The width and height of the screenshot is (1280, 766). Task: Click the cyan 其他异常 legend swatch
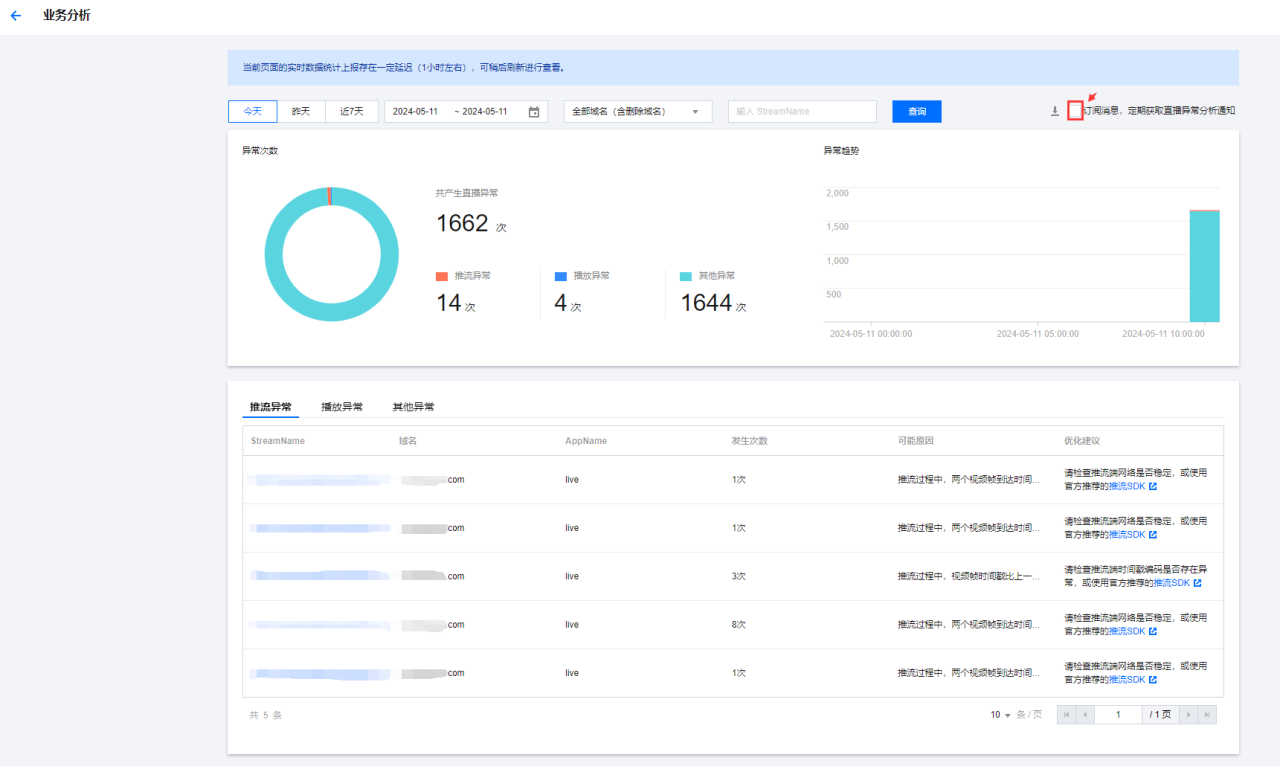point(686,276)
